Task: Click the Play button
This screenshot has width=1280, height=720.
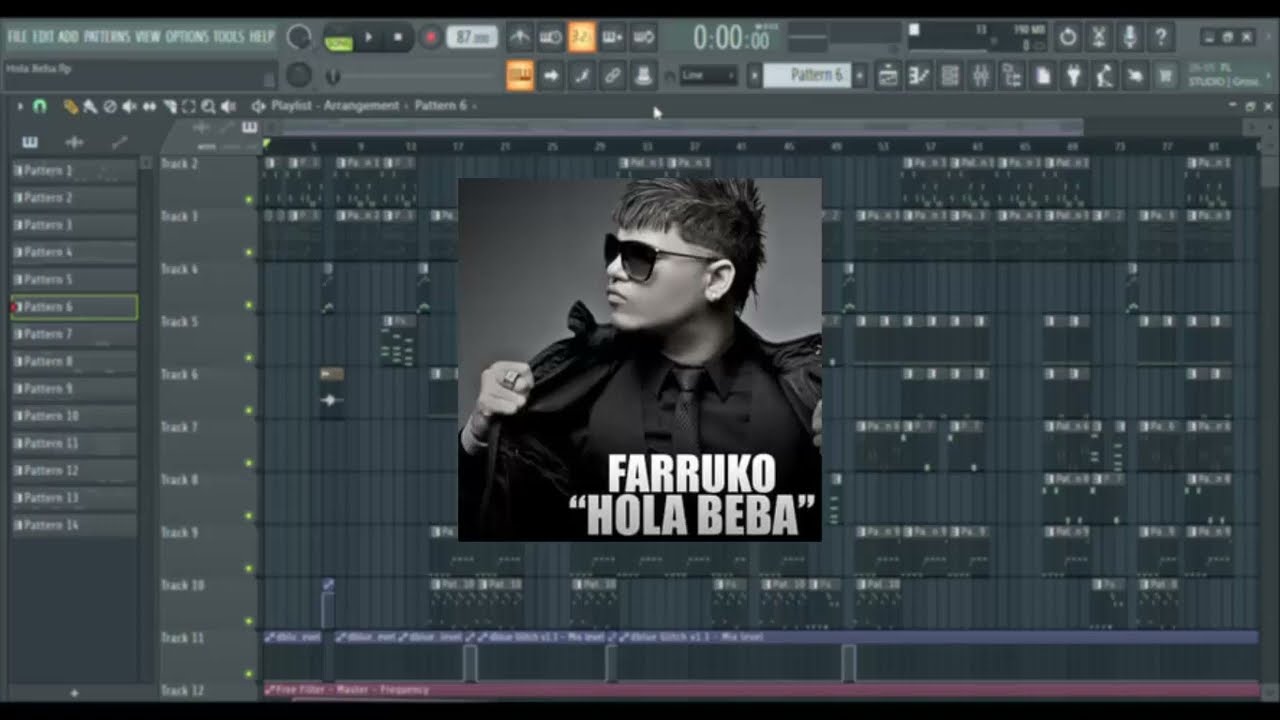Action: pos(369,38)
